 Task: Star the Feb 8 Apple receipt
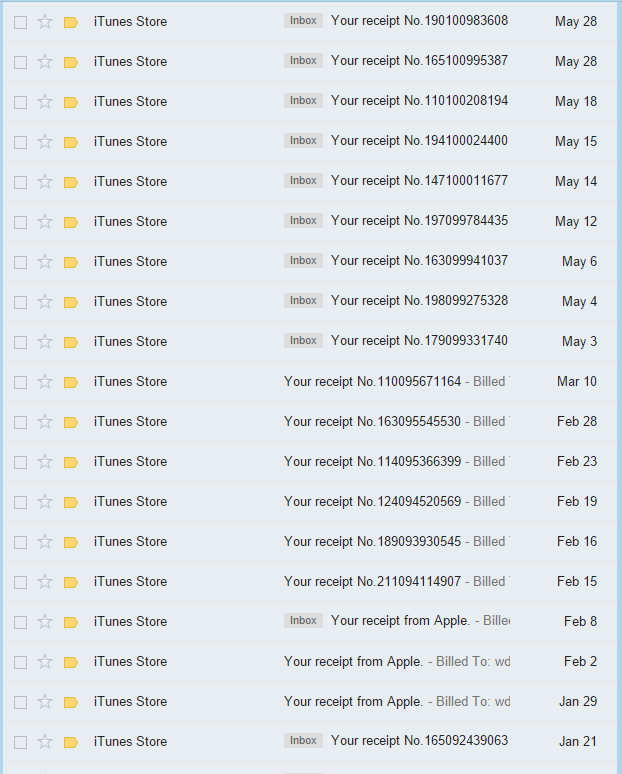point(45,621)
